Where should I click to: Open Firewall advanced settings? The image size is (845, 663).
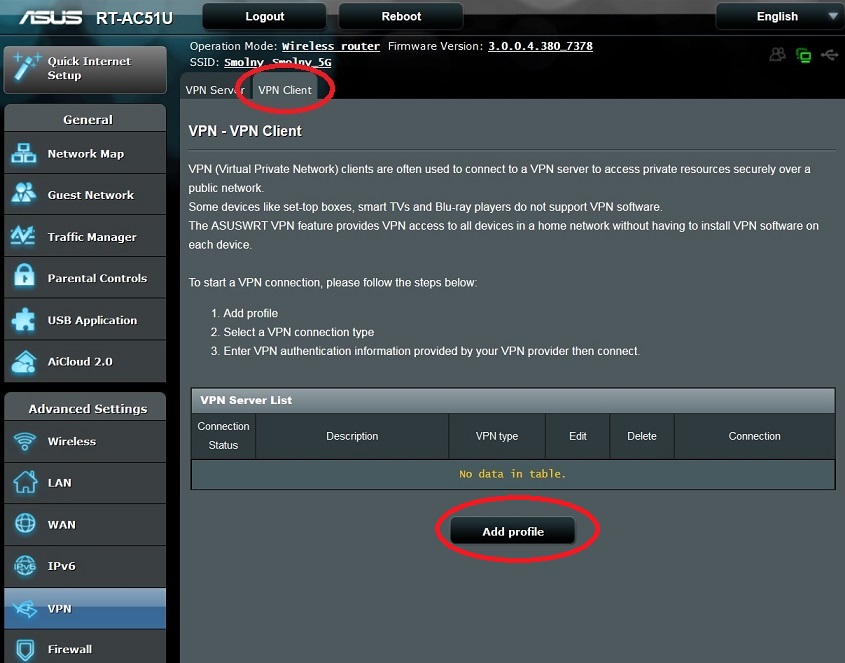click(85, 647)
